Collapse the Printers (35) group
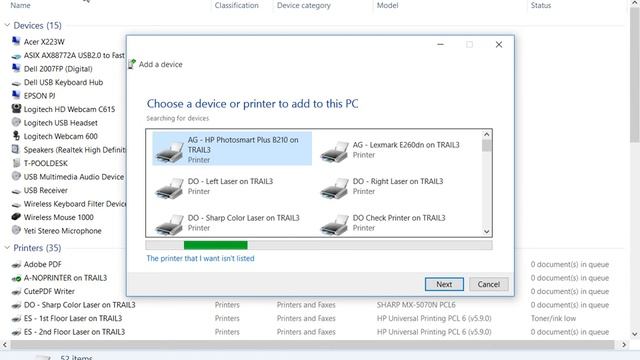The image size is (640, 360). 7,248
